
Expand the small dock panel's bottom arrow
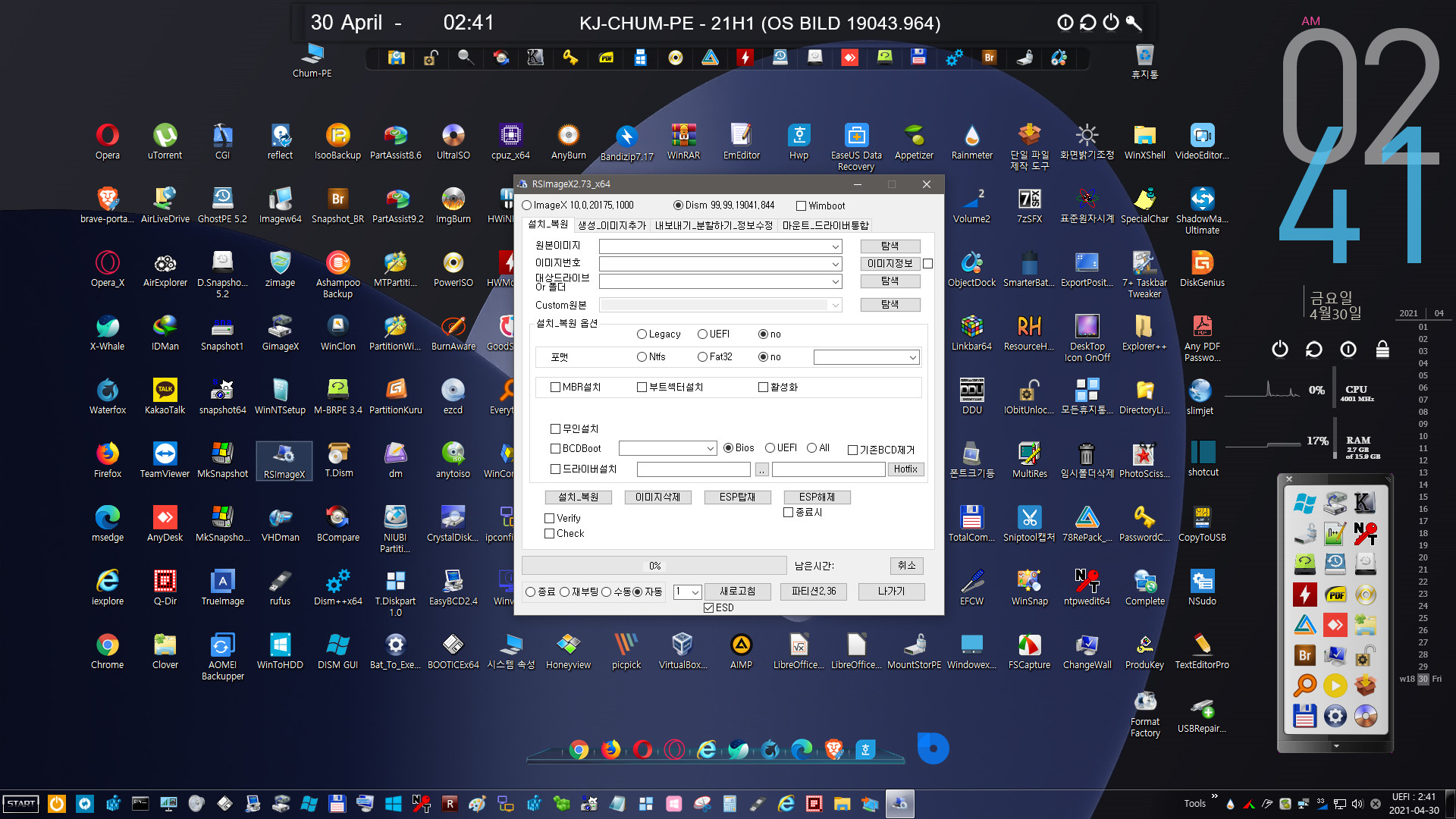tap(1336, 746)
